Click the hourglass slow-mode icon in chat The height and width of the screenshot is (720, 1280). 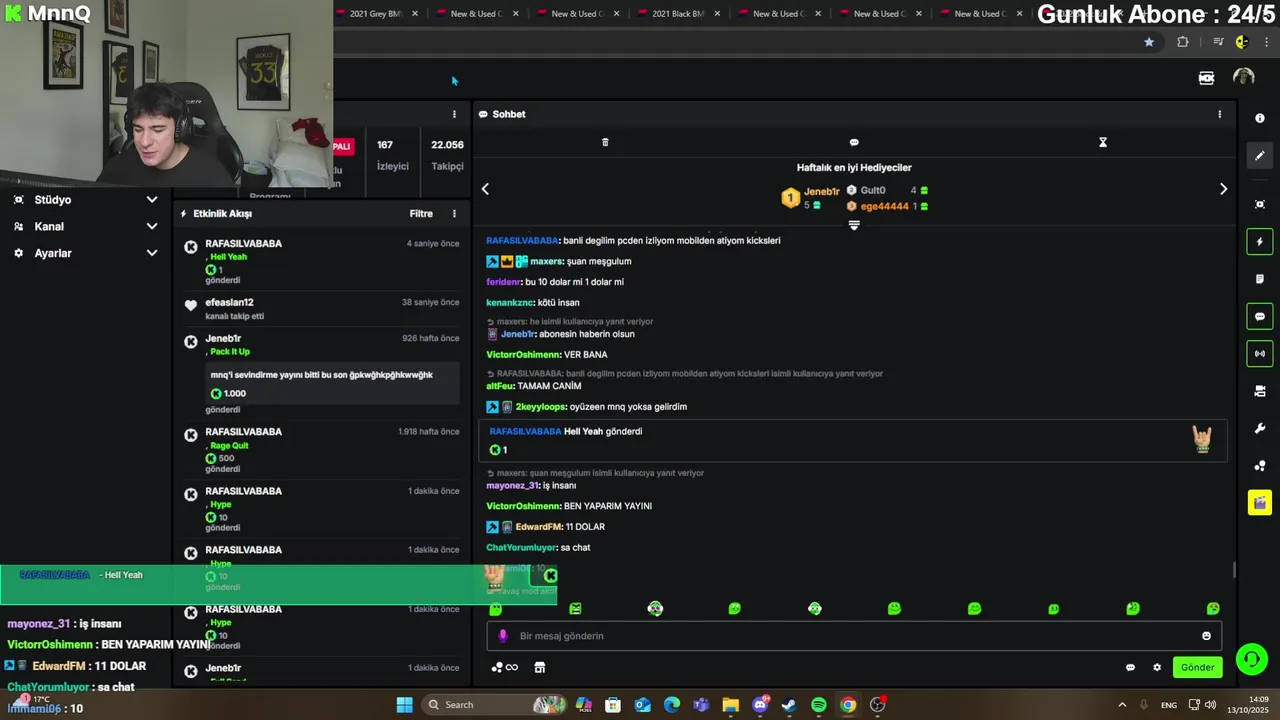1103,142
